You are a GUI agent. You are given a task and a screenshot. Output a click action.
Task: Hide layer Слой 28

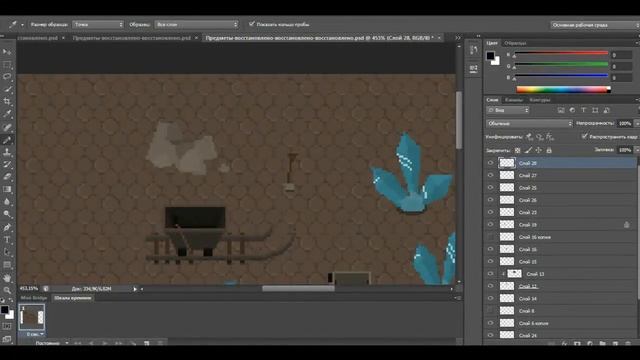[490, 163]
